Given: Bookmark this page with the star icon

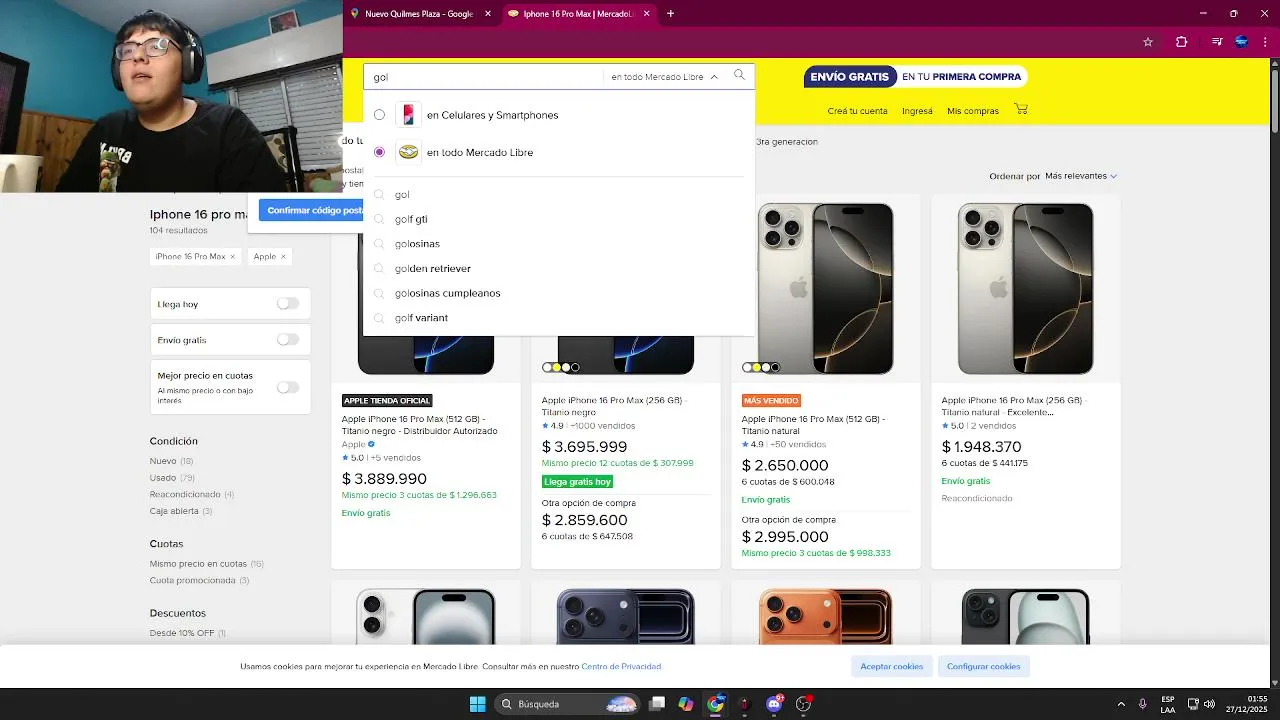Looking at the screenshot, I should click(1148, 42).
